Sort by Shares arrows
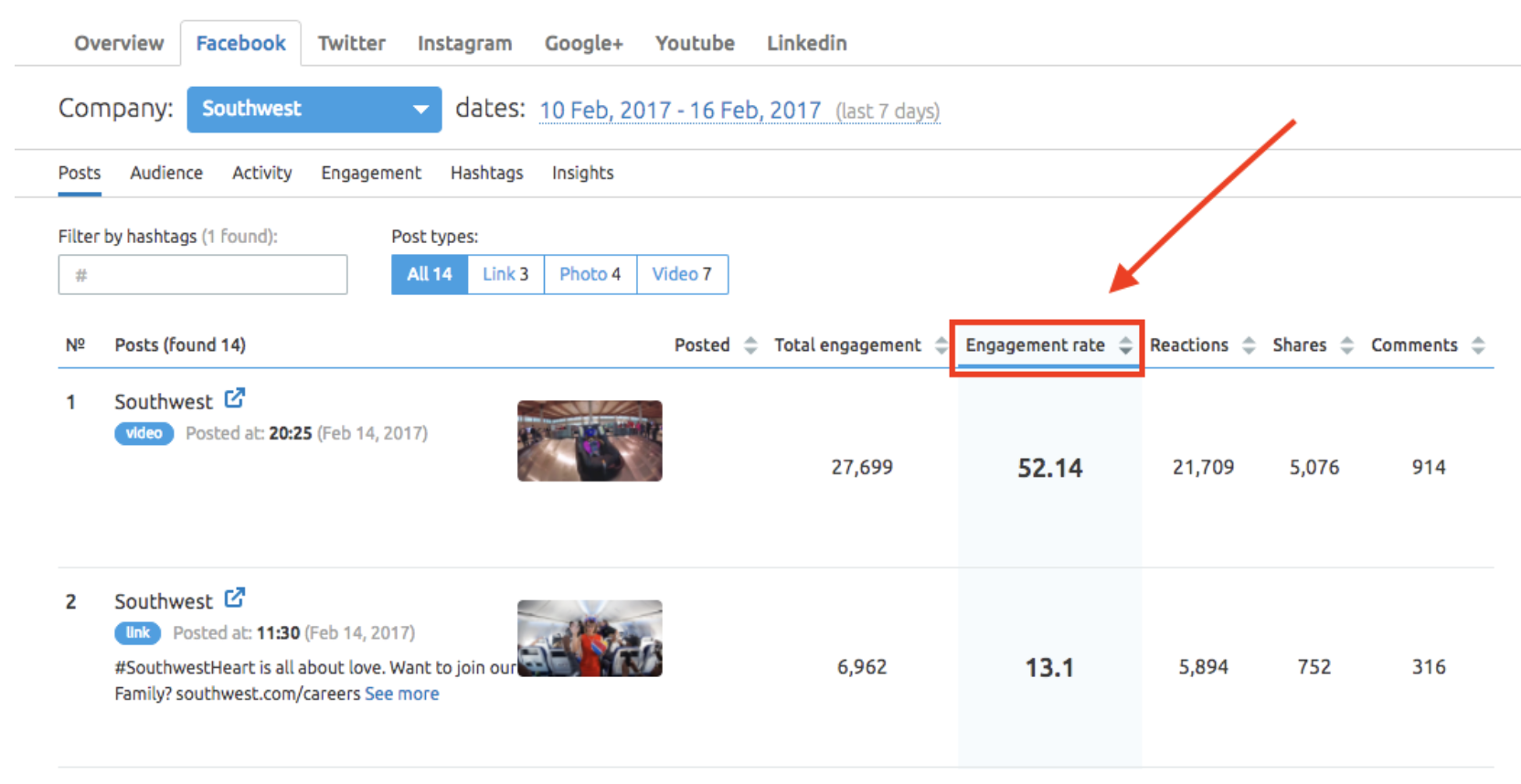The image size is (1521, 784). tap(1346, 345)
